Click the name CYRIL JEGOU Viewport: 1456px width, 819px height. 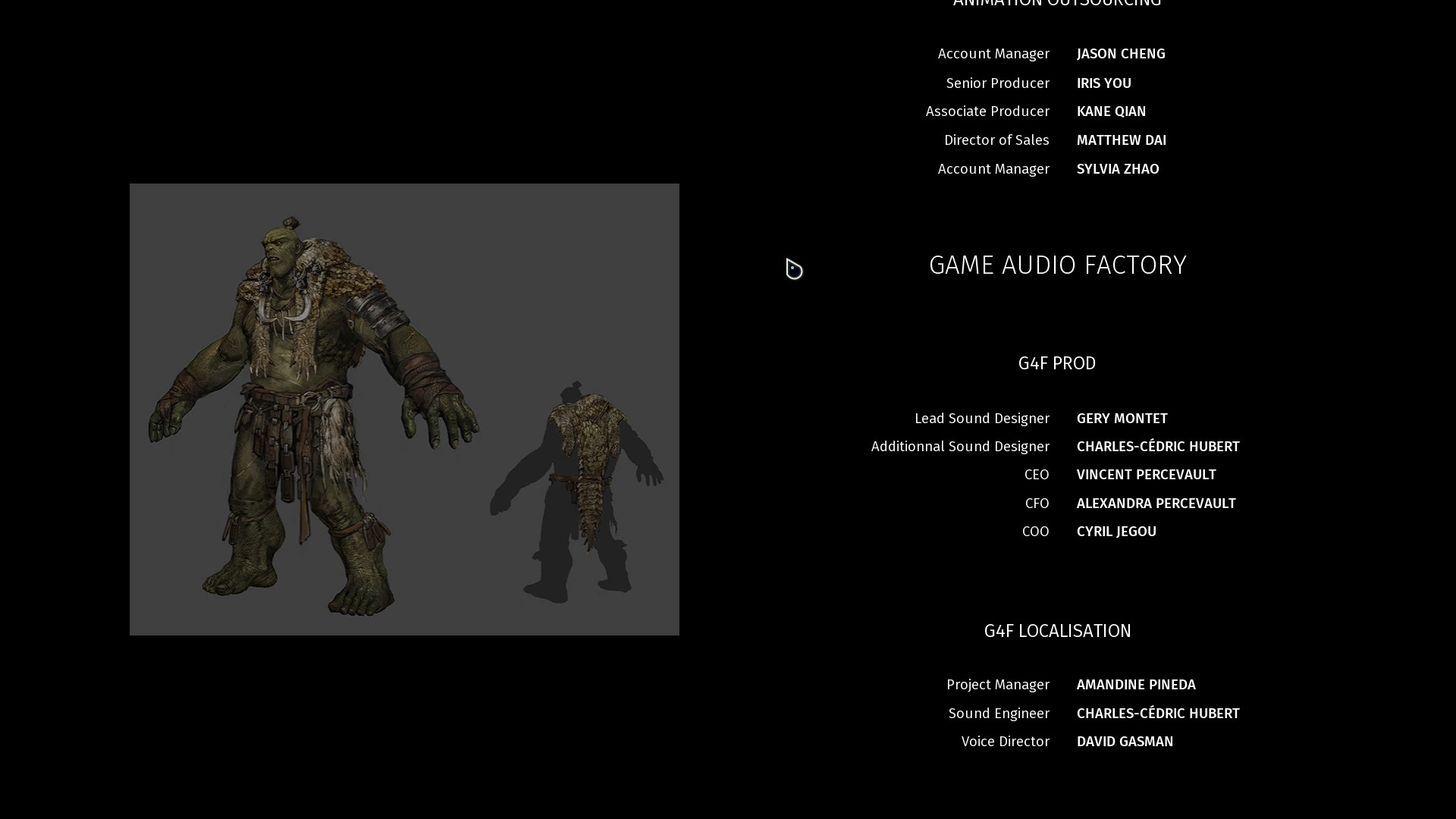point(1116,532)
